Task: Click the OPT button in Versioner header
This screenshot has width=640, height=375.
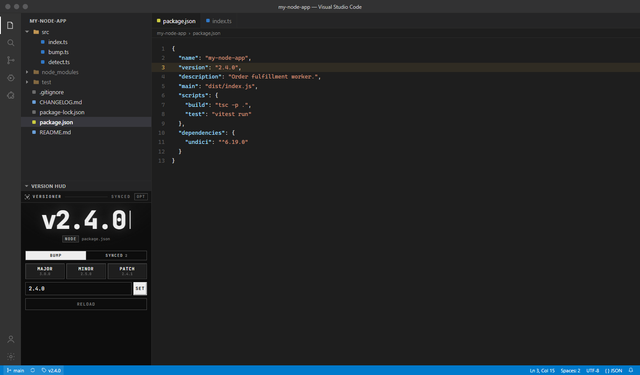Action: pos(141,197)
